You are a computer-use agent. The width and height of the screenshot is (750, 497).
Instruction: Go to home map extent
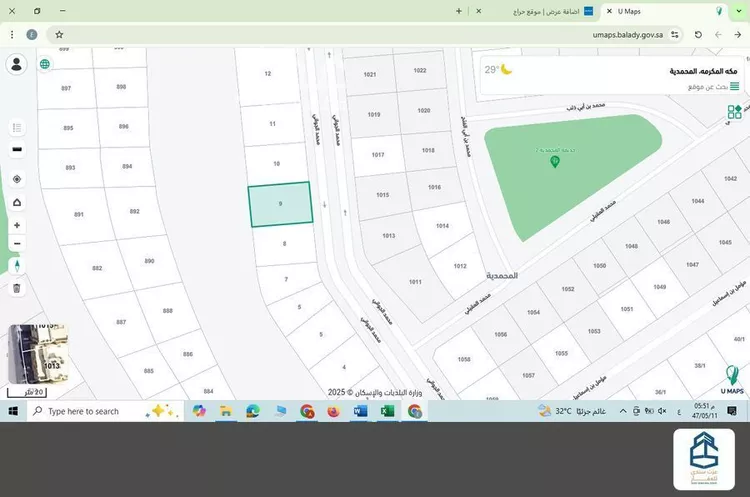17,203
